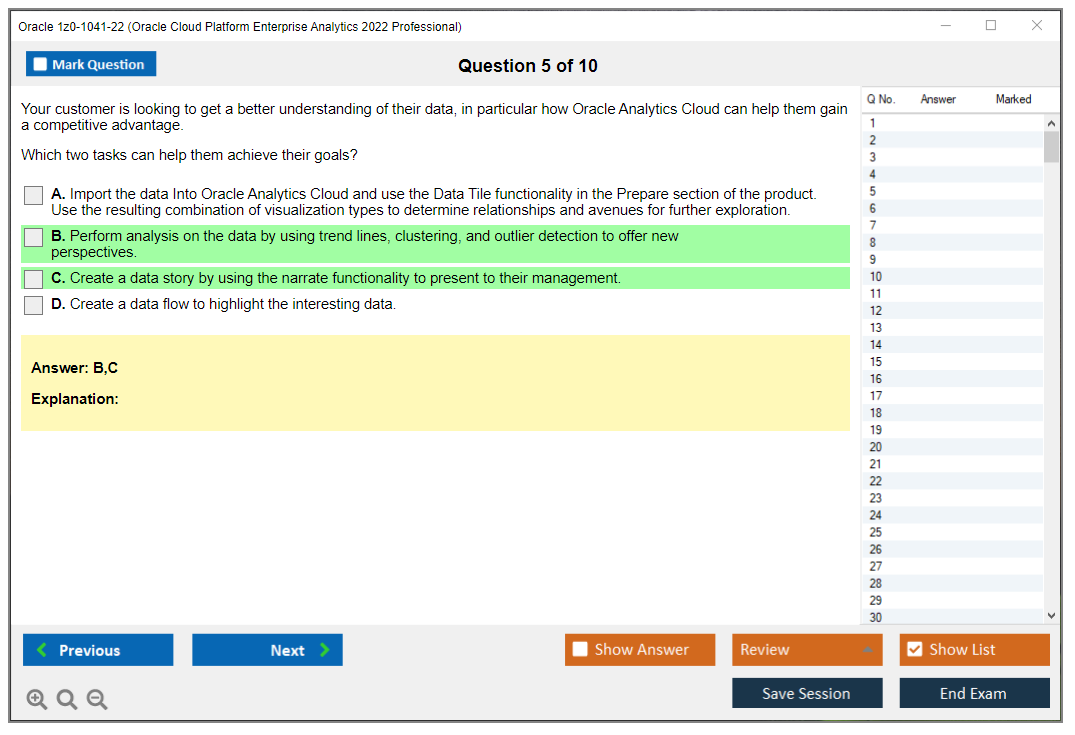Select answer D about data flow
The image size is (1075, 735).
34,305
